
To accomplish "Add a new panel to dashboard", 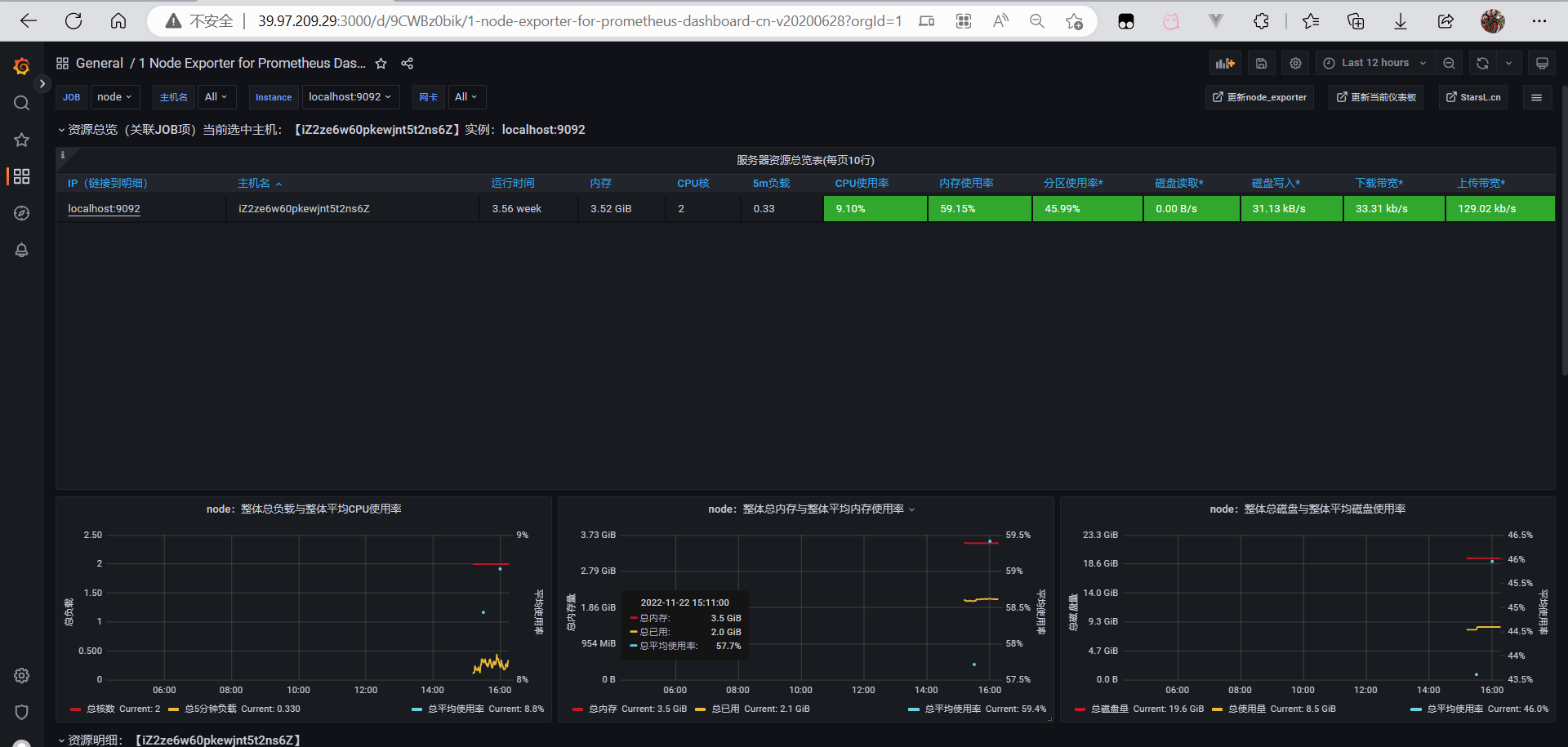I will (1225, 63).
